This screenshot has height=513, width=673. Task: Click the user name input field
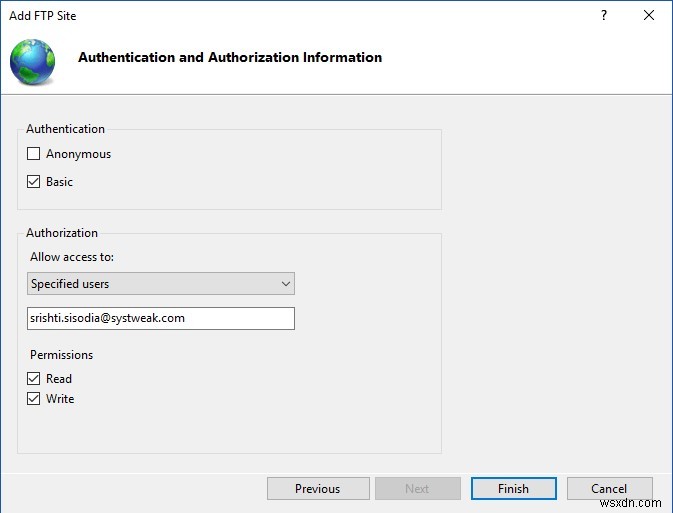coord(161,318)
